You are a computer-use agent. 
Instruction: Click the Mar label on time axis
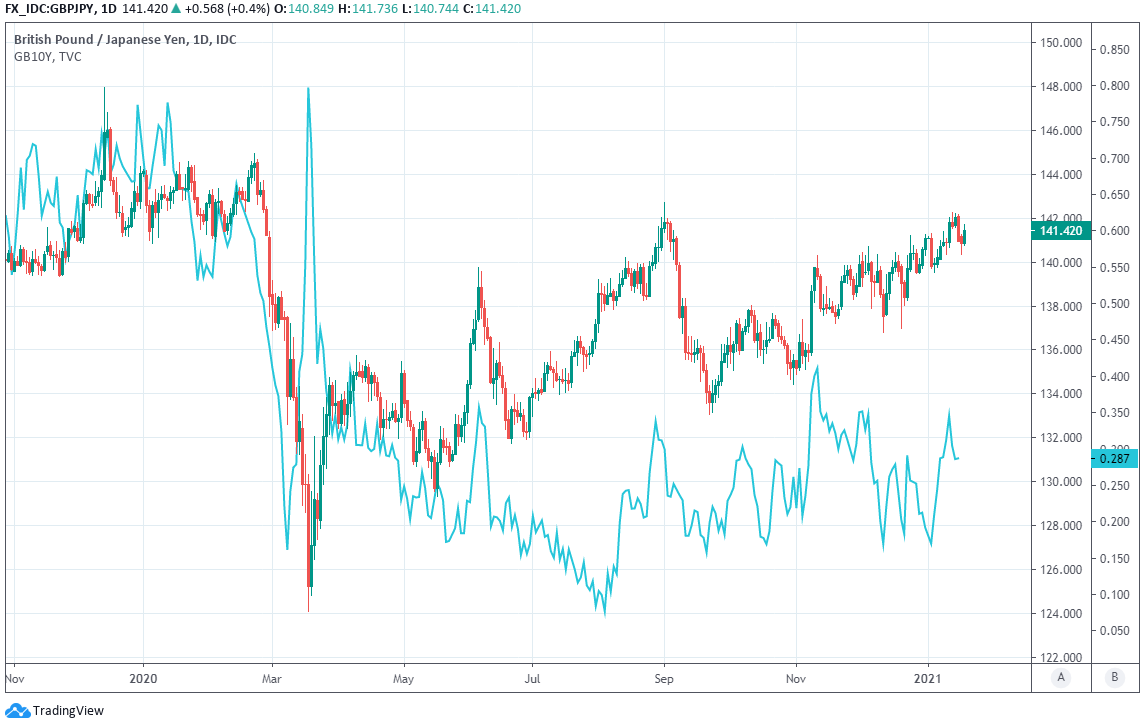click(273, 677)
